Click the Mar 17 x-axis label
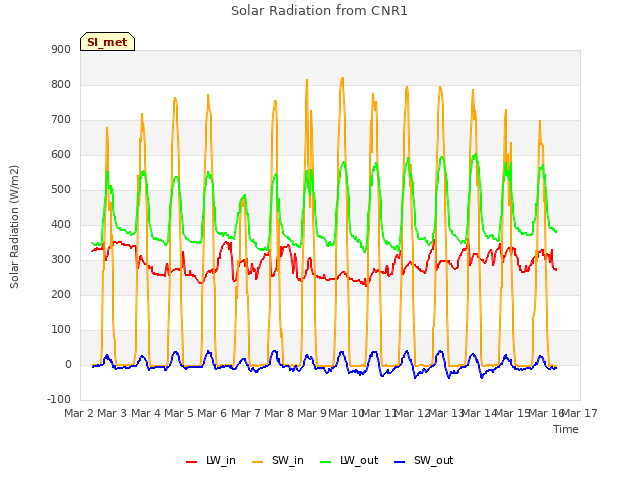This screenshot has width=640, height=480. click(x=580, y=413)
